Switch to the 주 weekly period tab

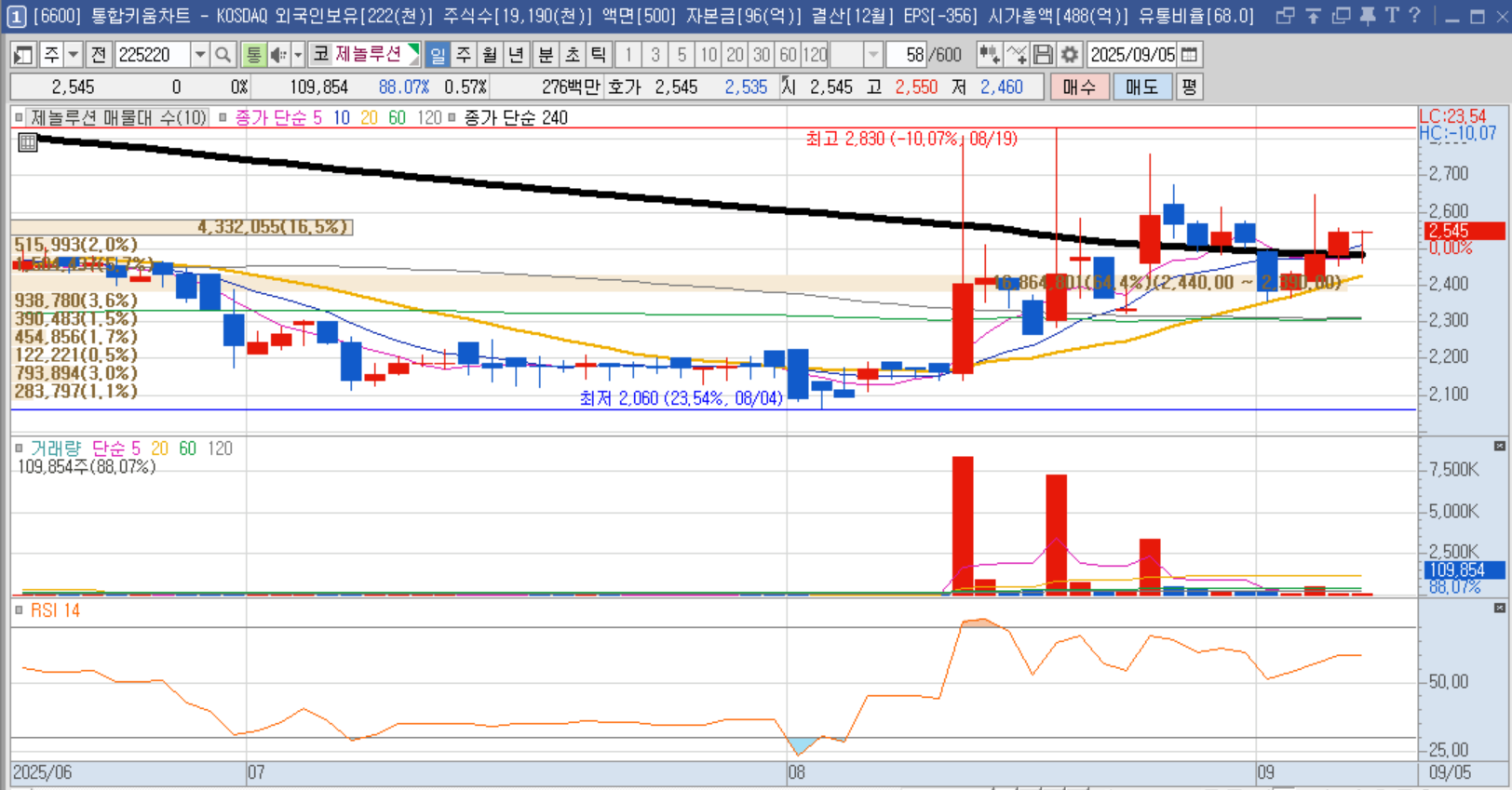[464, 55]
